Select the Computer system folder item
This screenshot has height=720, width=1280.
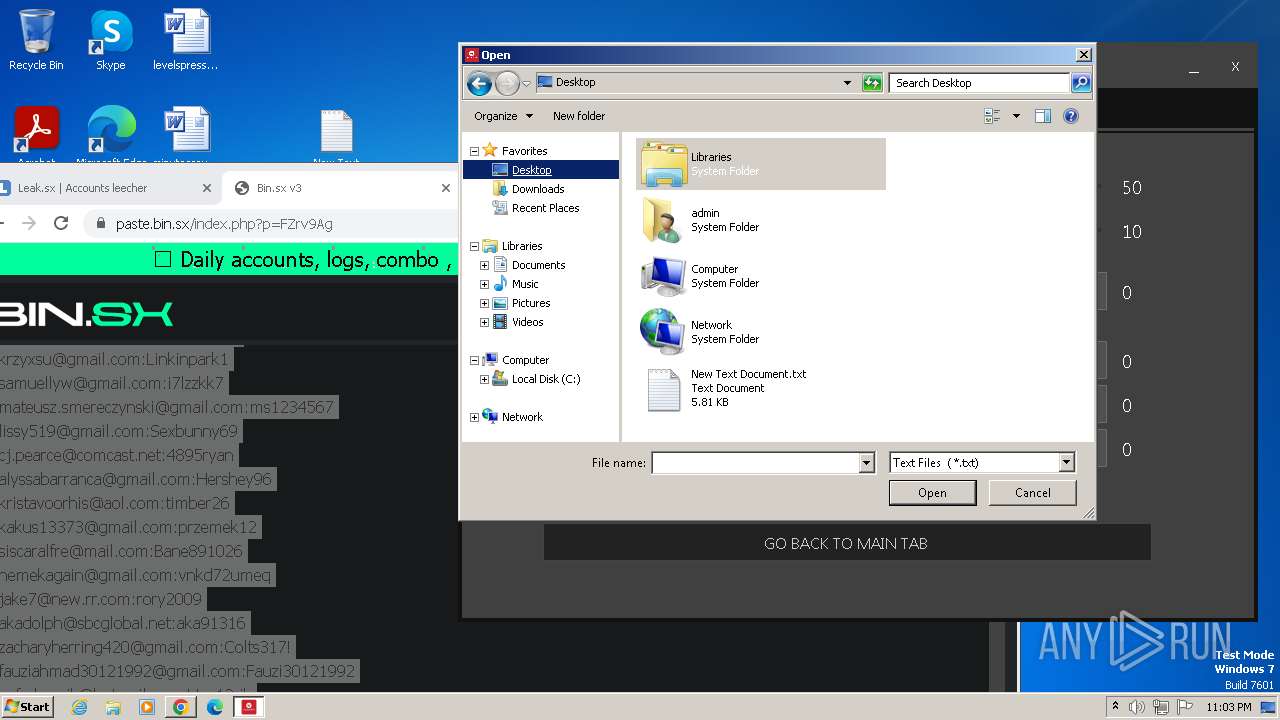(x=761, y=276)
